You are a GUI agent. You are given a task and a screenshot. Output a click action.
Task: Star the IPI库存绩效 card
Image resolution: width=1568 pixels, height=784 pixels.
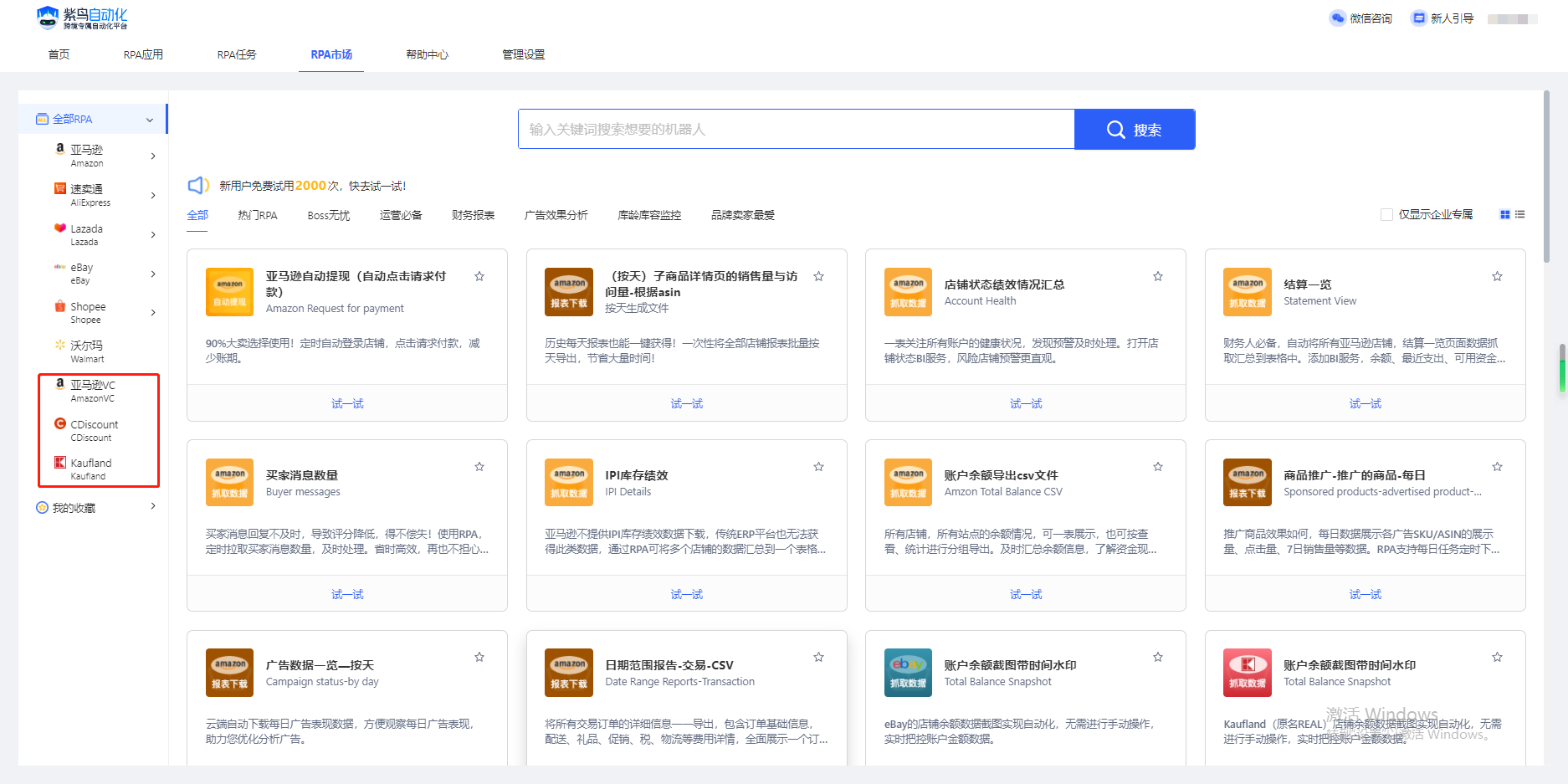(819, 467)
